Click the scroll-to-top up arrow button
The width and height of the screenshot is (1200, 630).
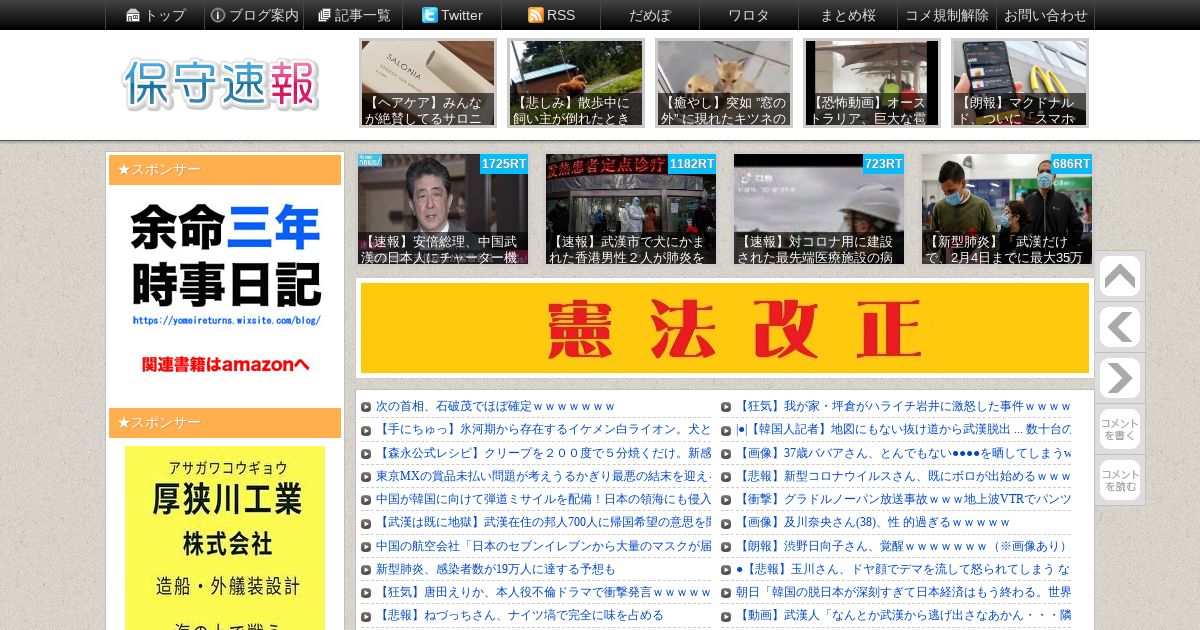pyautogui.click(x=1119, y=277)
